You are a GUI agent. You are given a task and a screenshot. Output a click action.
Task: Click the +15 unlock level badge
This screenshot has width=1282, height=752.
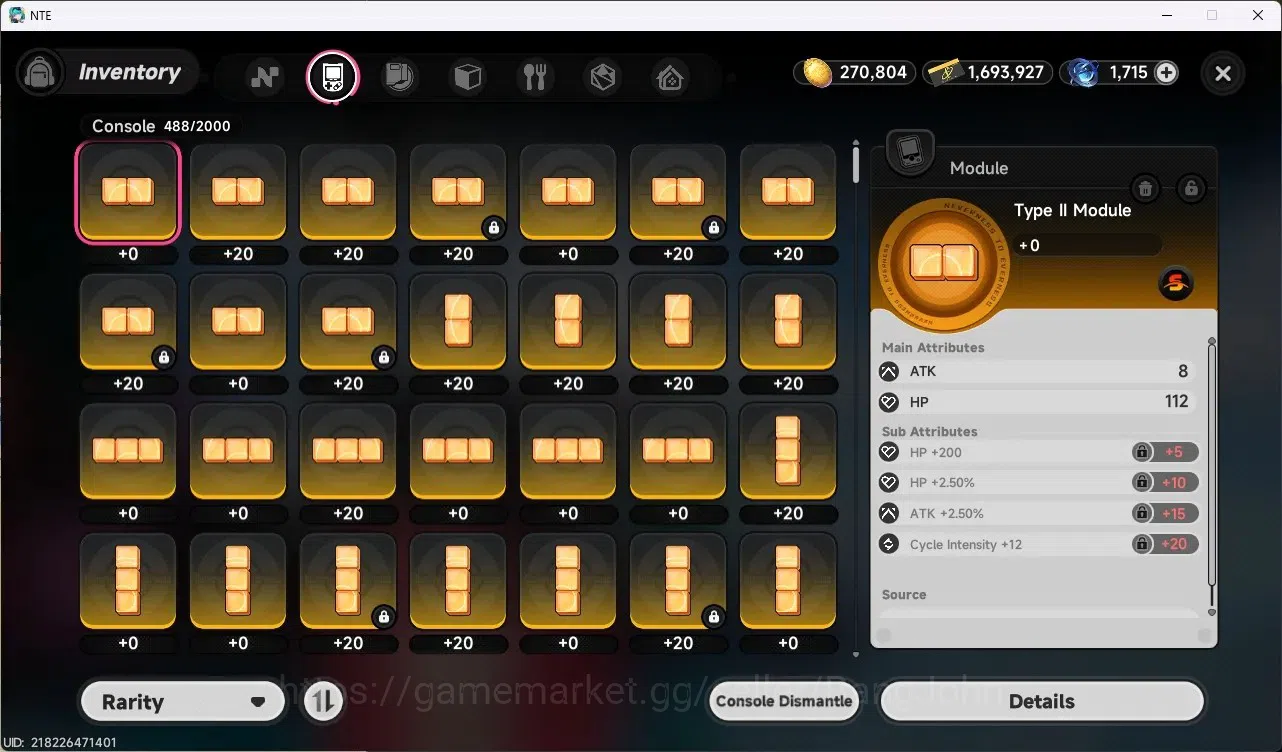coord(1175,513)
